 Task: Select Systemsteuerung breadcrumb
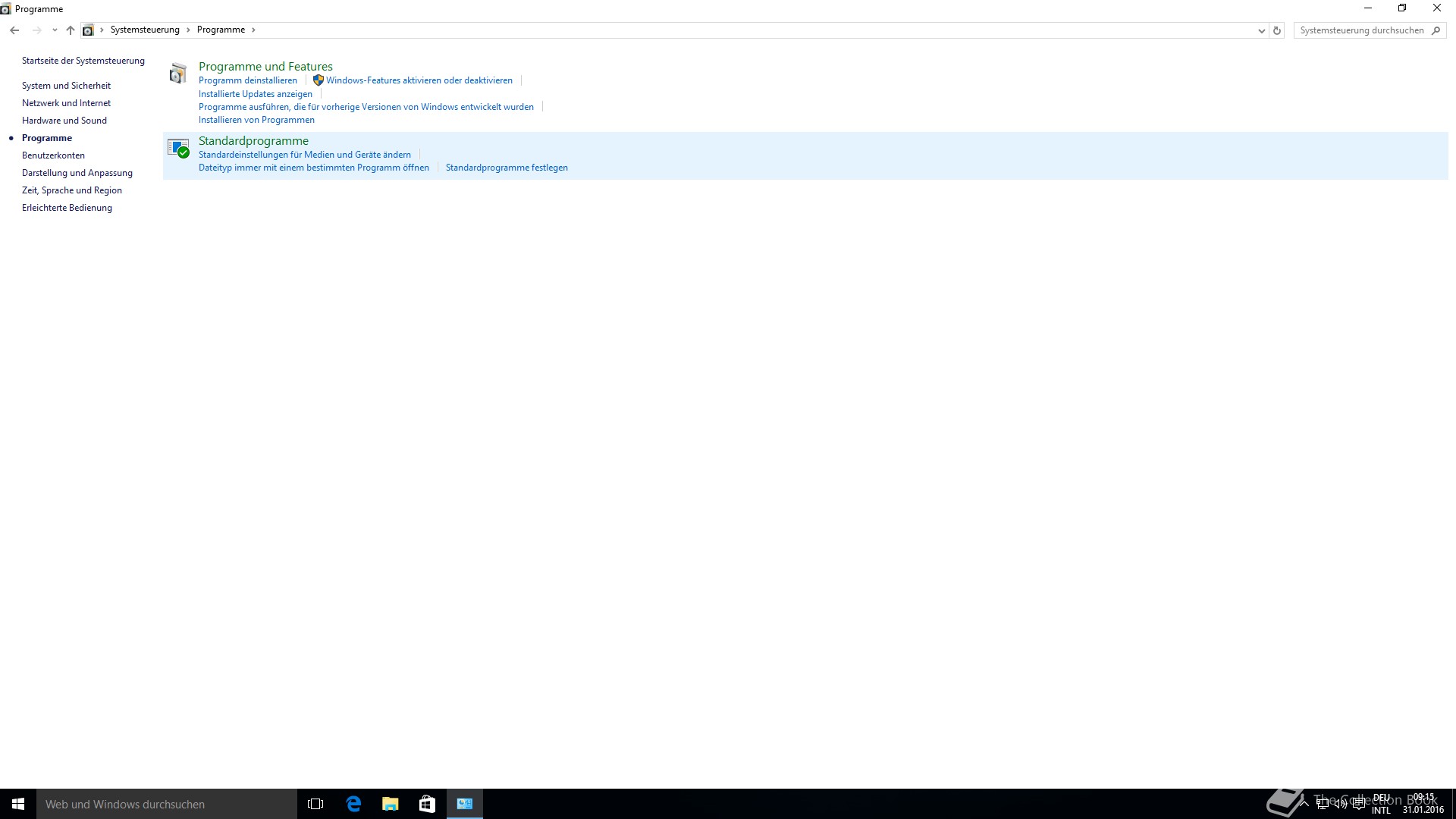(x=145, y=30)
